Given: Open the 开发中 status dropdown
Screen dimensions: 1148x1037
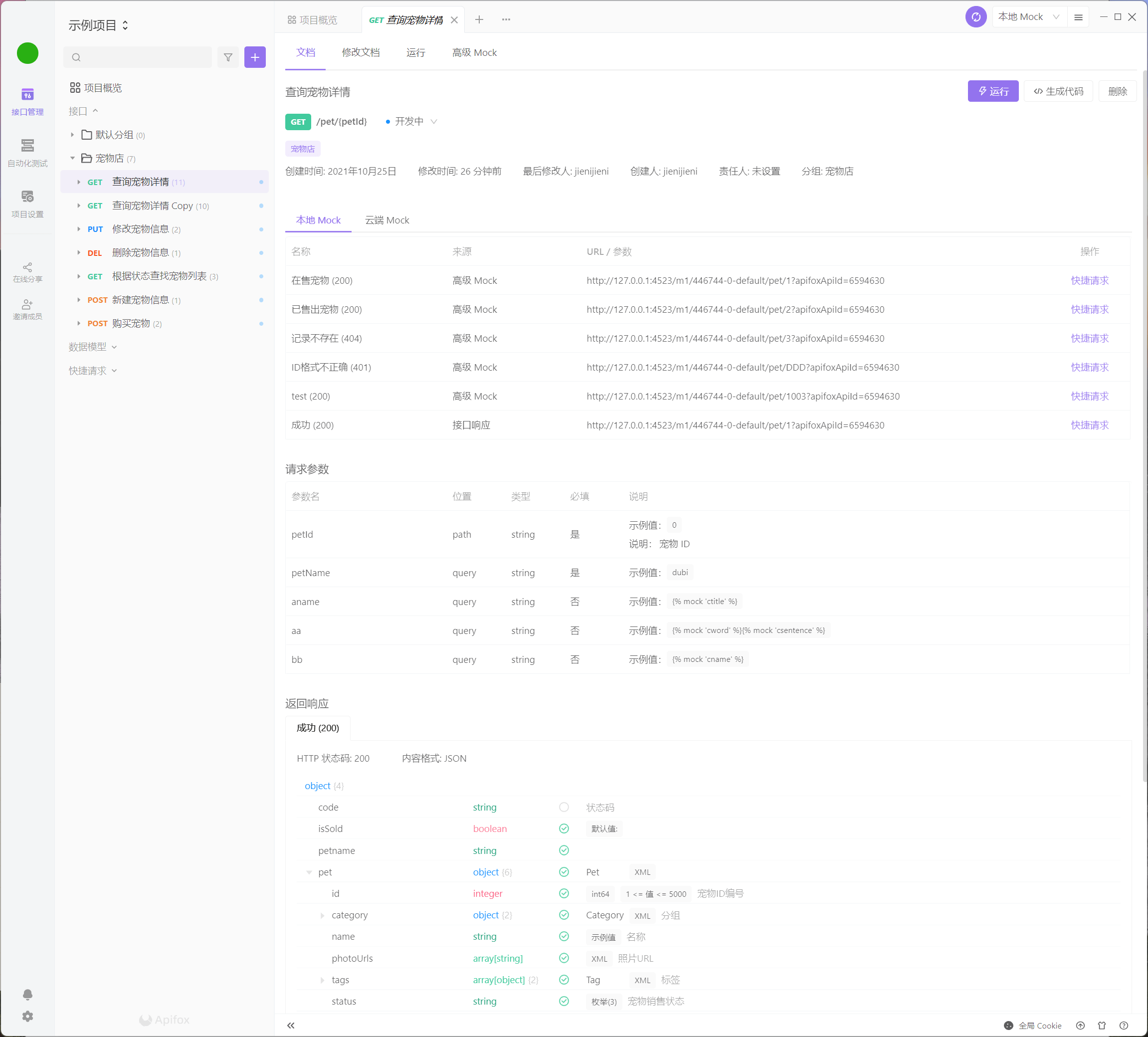Looking at the screenshot, I should pos(410,121).
